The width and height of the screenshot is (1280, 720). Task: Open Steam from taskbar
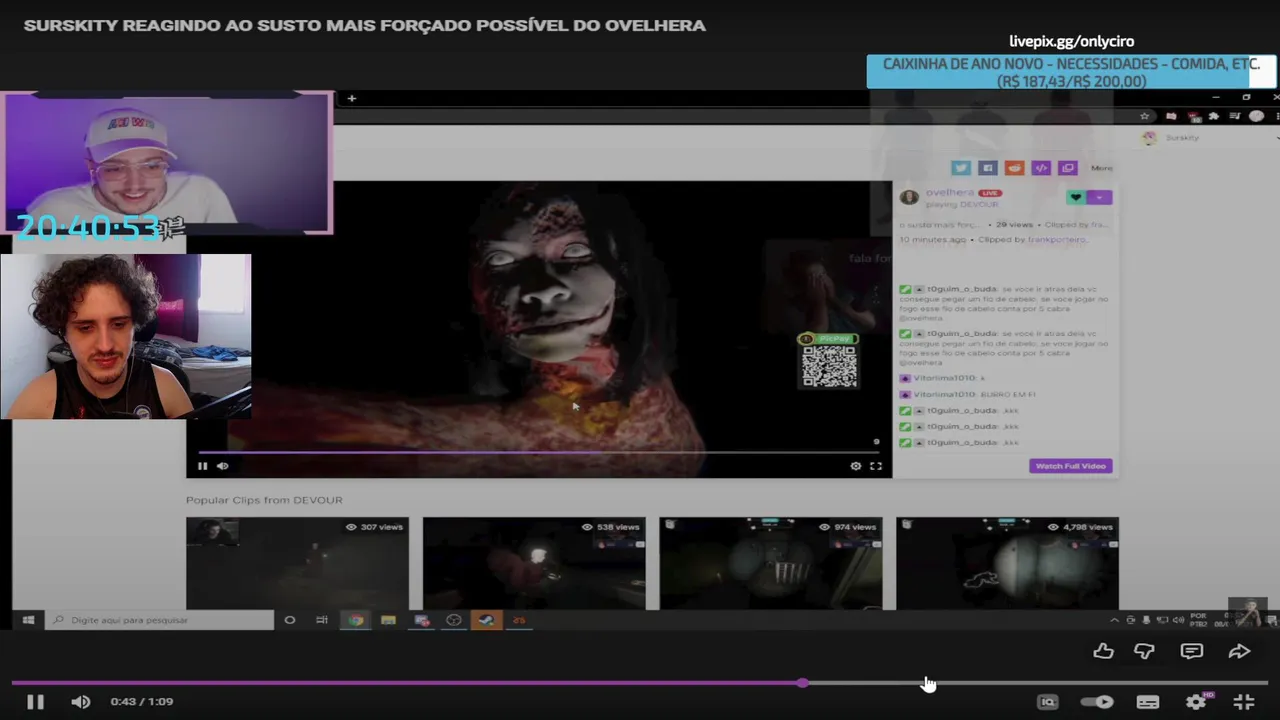[486, 620]
